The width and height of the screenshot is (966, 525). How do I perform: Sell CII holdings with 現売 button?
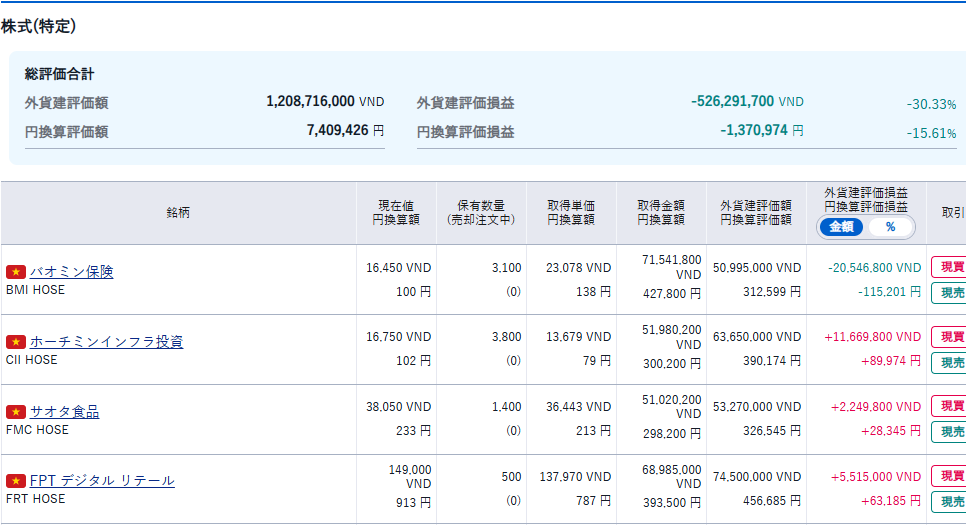(x=948, y=363)
